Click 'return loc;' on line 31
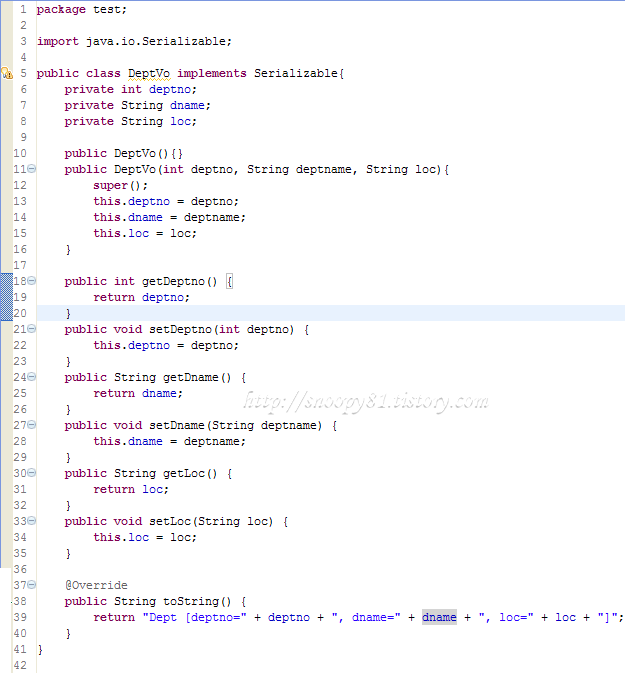This screenshot has width=641, height=673. point(131,489)
